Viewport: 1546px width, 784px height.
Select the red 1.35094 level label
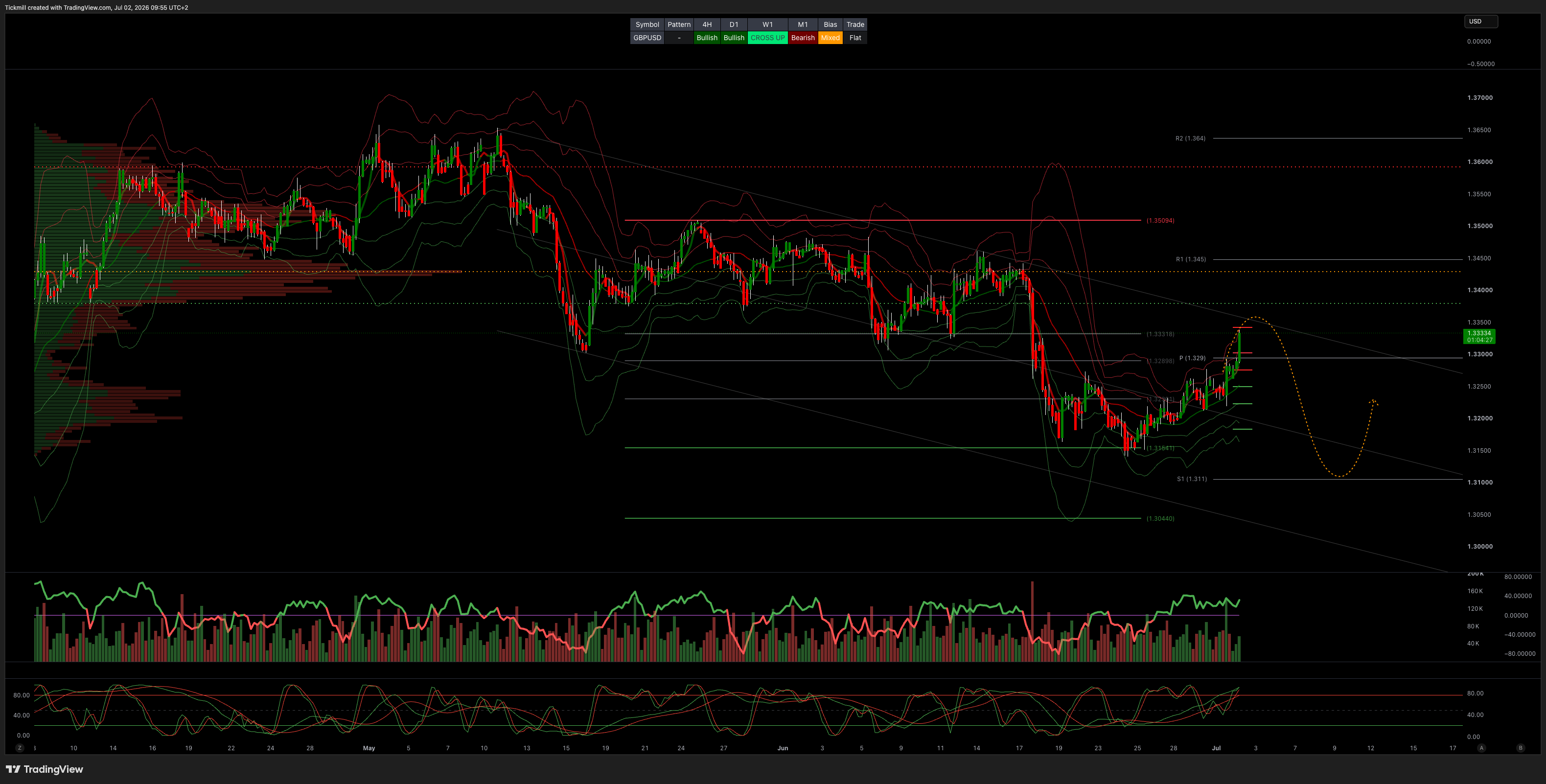(1159, 220)
